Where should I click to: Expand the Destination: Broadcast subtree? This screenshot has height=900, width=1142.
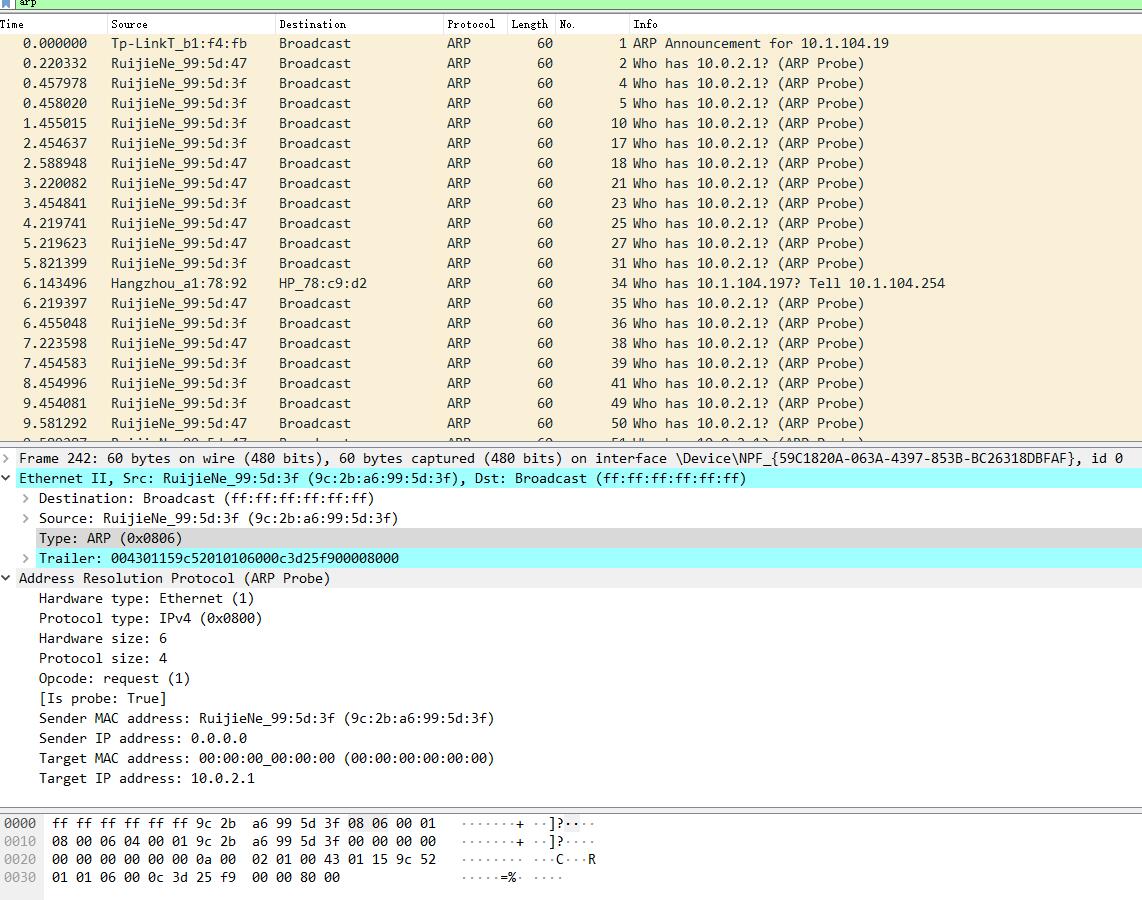(x=26, y=498)
